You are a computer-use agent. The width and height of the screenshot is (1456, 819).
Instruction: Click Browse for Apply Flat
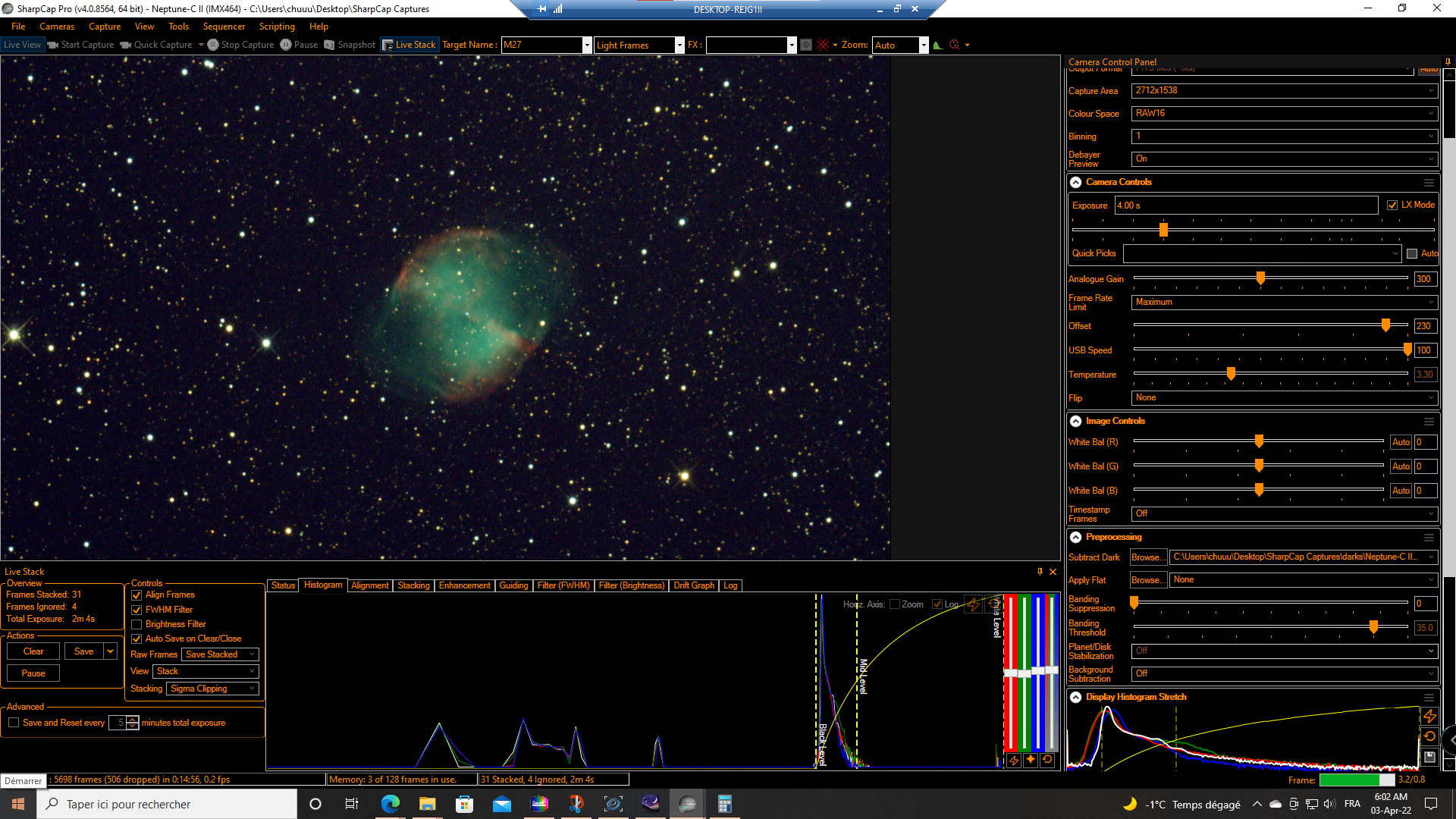(1148, 580)
